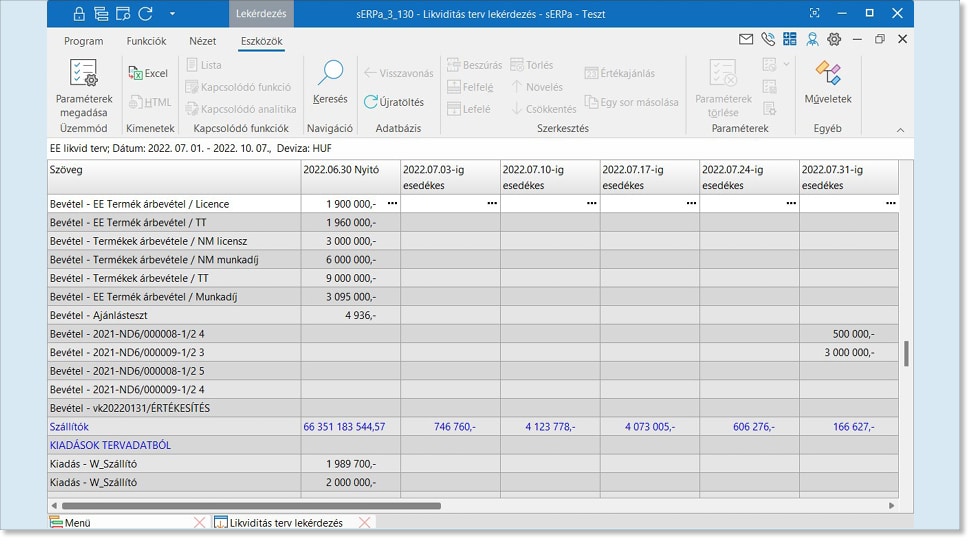Click the dashboard tiles icon
The height and width of the screenshot is (550, 980).
click(x=790, y=39)
